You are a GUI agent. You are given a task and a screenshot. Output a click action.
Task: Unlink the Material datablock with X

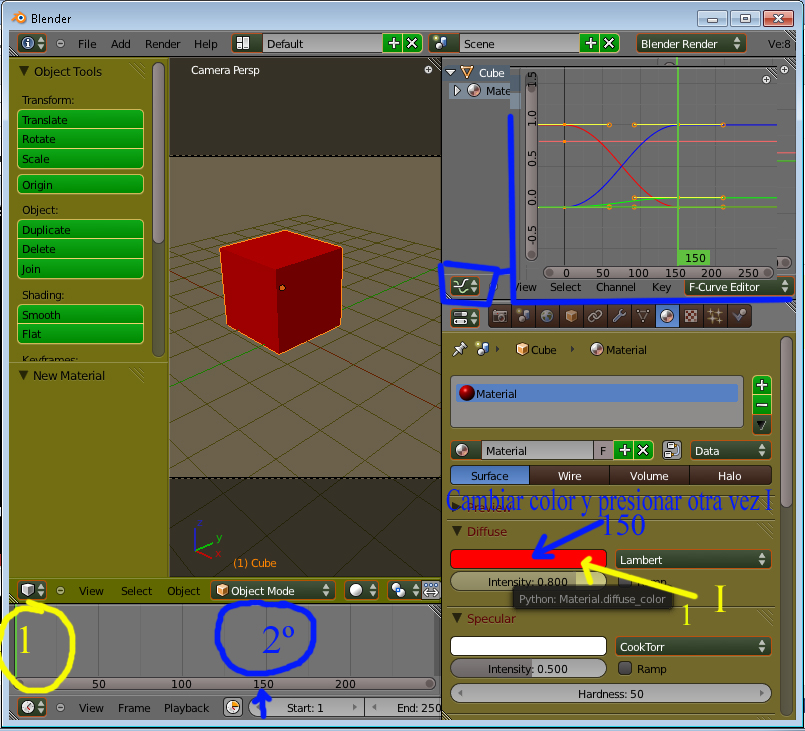tap(643, 450)
